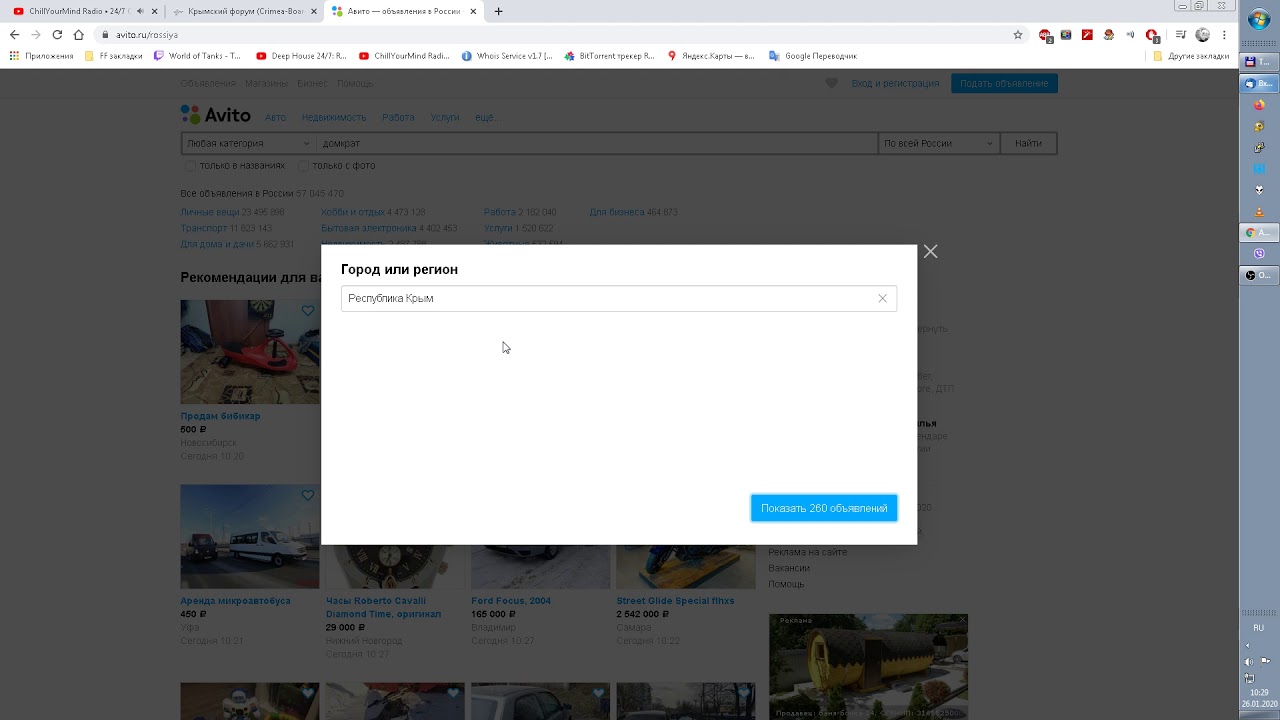Open the 'По всей России' region selector
The image size is (1280, 720).
(x=938, y=144)
